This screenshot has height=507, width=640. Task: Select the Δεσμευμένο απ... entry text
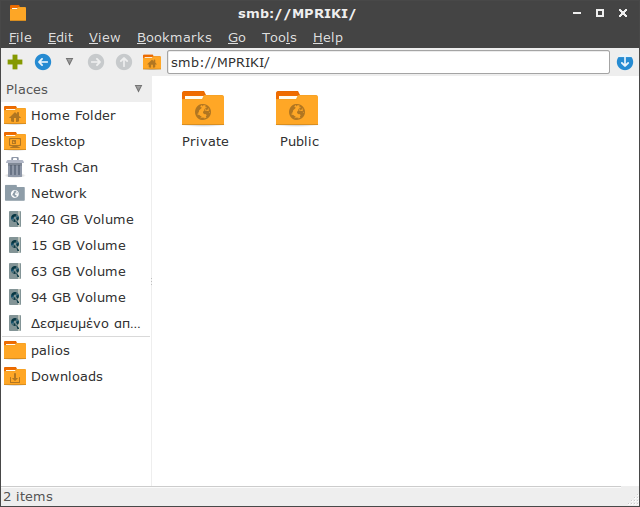[x=86, y=324]
